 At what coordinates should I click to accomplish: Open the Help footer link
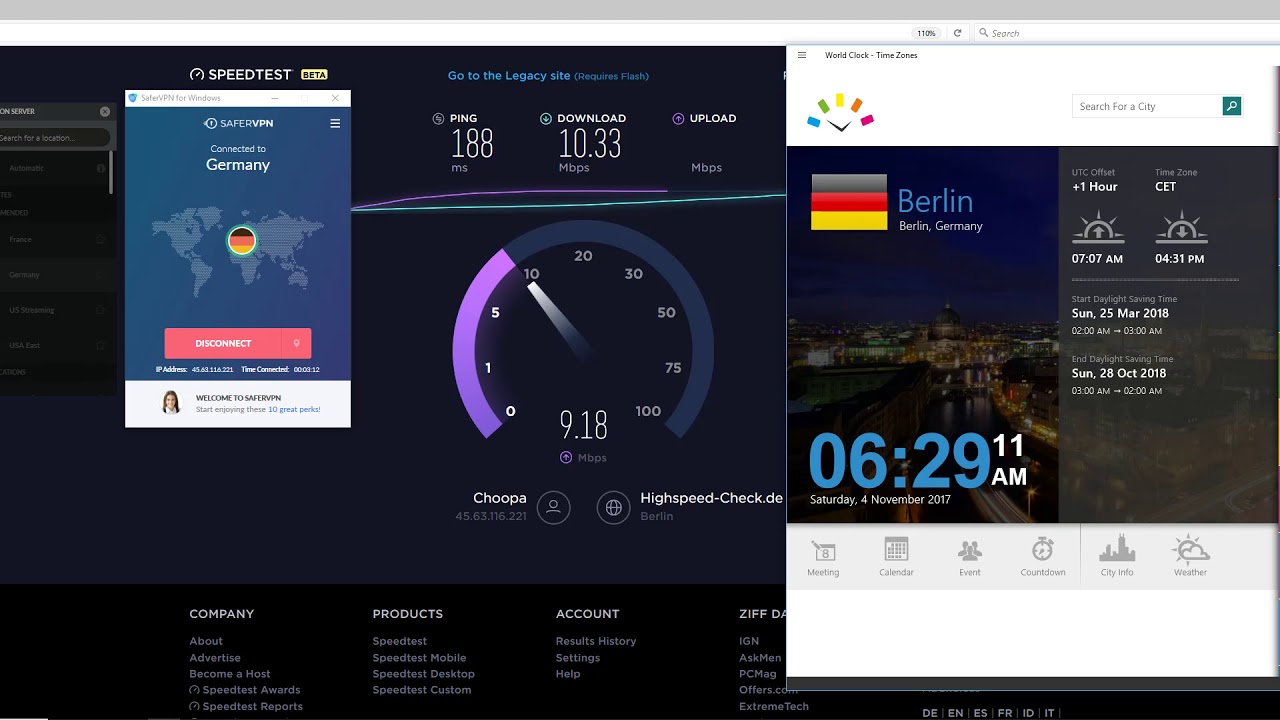click(x=568, y=674)
